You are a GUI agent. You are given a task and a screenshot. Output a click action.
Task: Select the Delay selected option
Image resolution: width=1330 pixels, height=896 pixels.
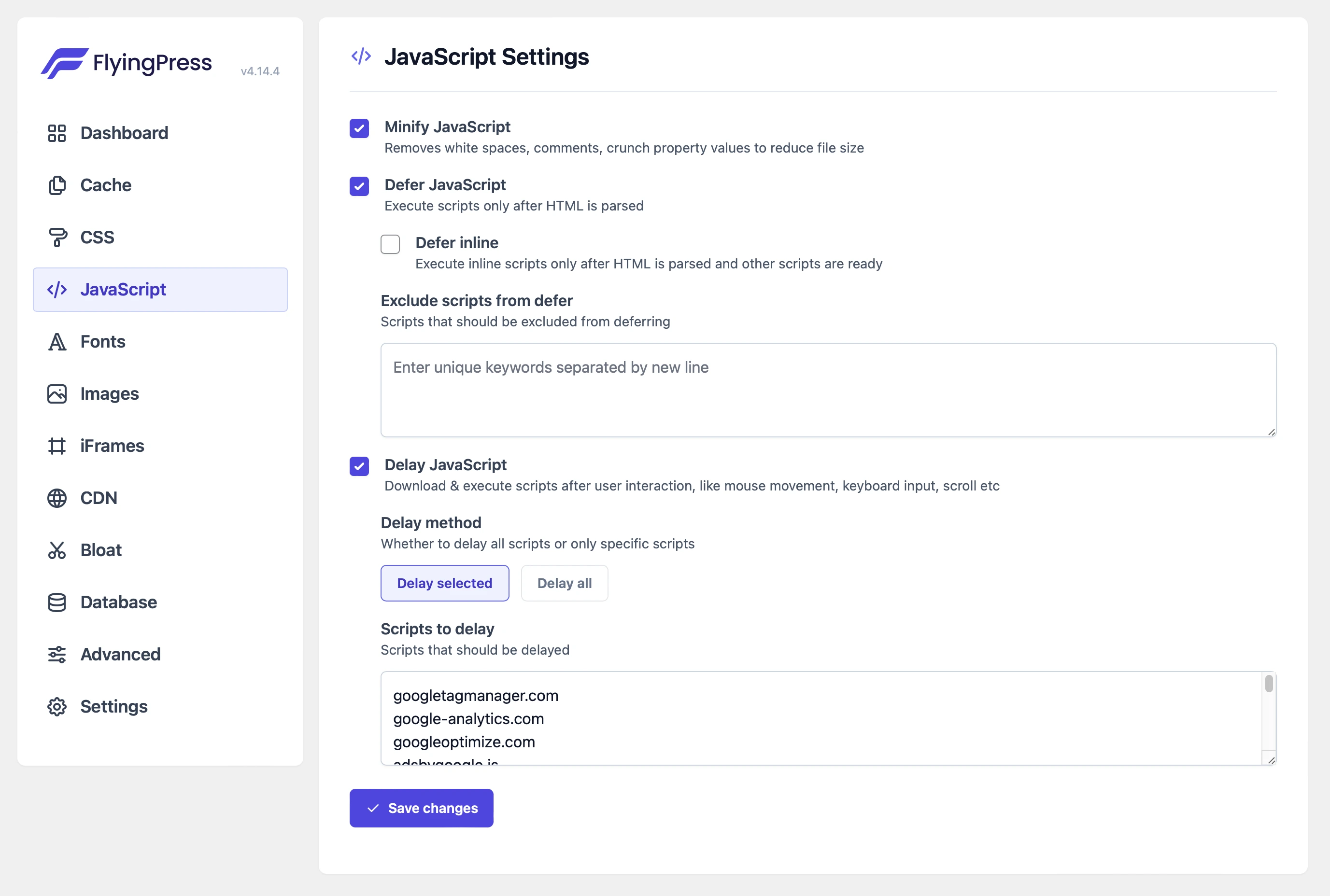pyautogui.click(x=445, y=583)
